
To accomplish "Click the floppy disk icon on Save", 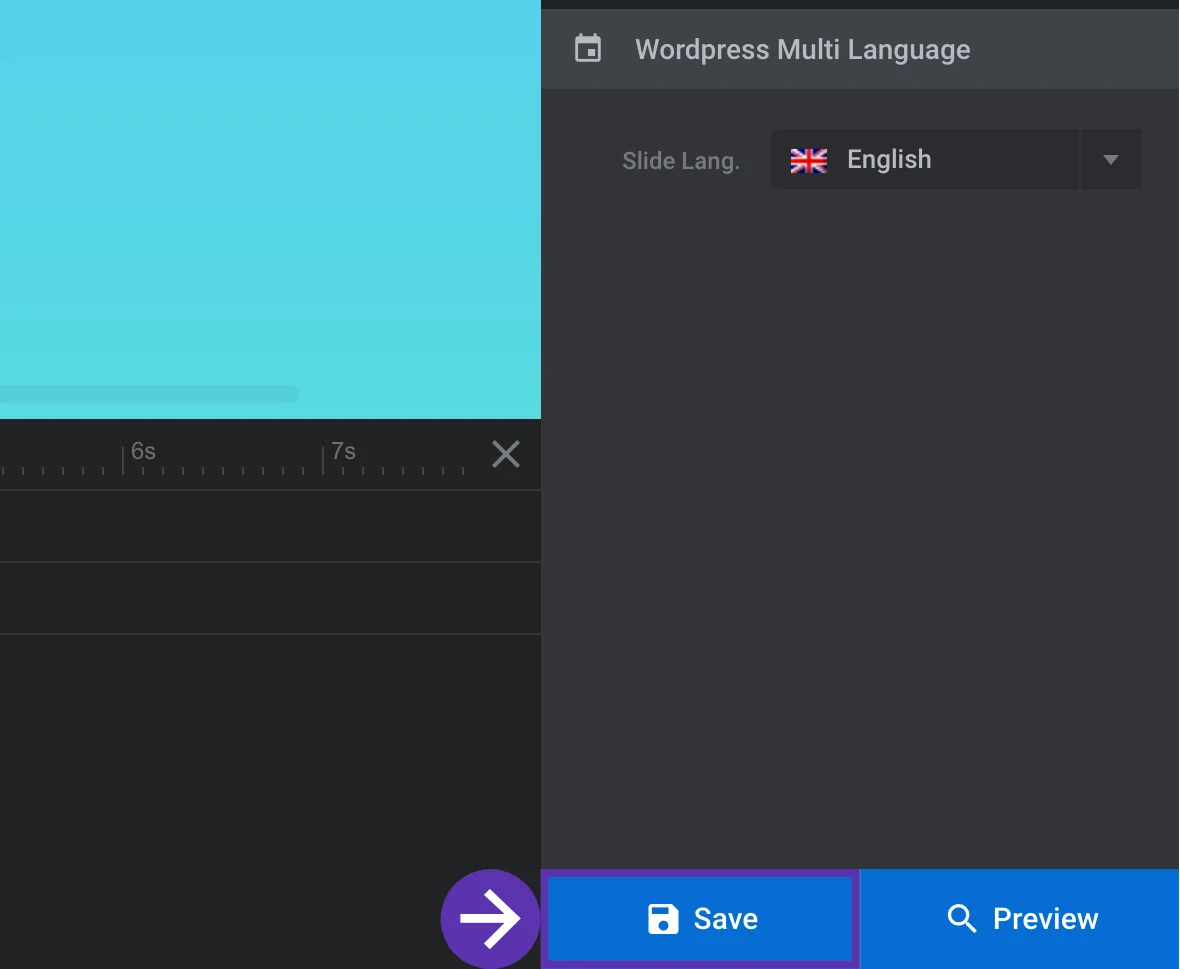I will (x=663, y=919).
